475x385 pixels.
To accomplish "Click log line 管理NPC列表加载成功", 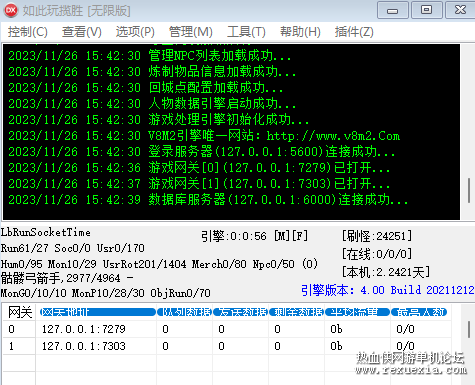I will pos(150,55).
